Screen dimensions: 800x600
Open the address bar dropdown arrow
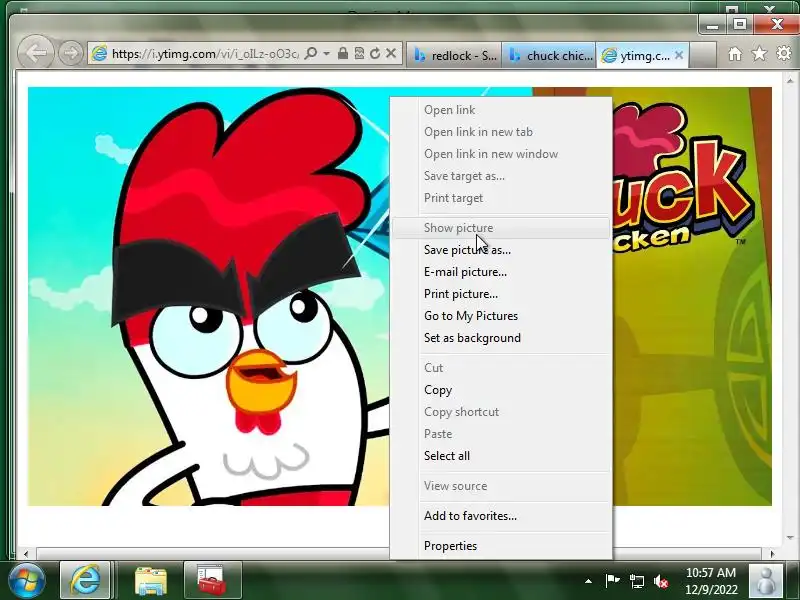[327, 54]
